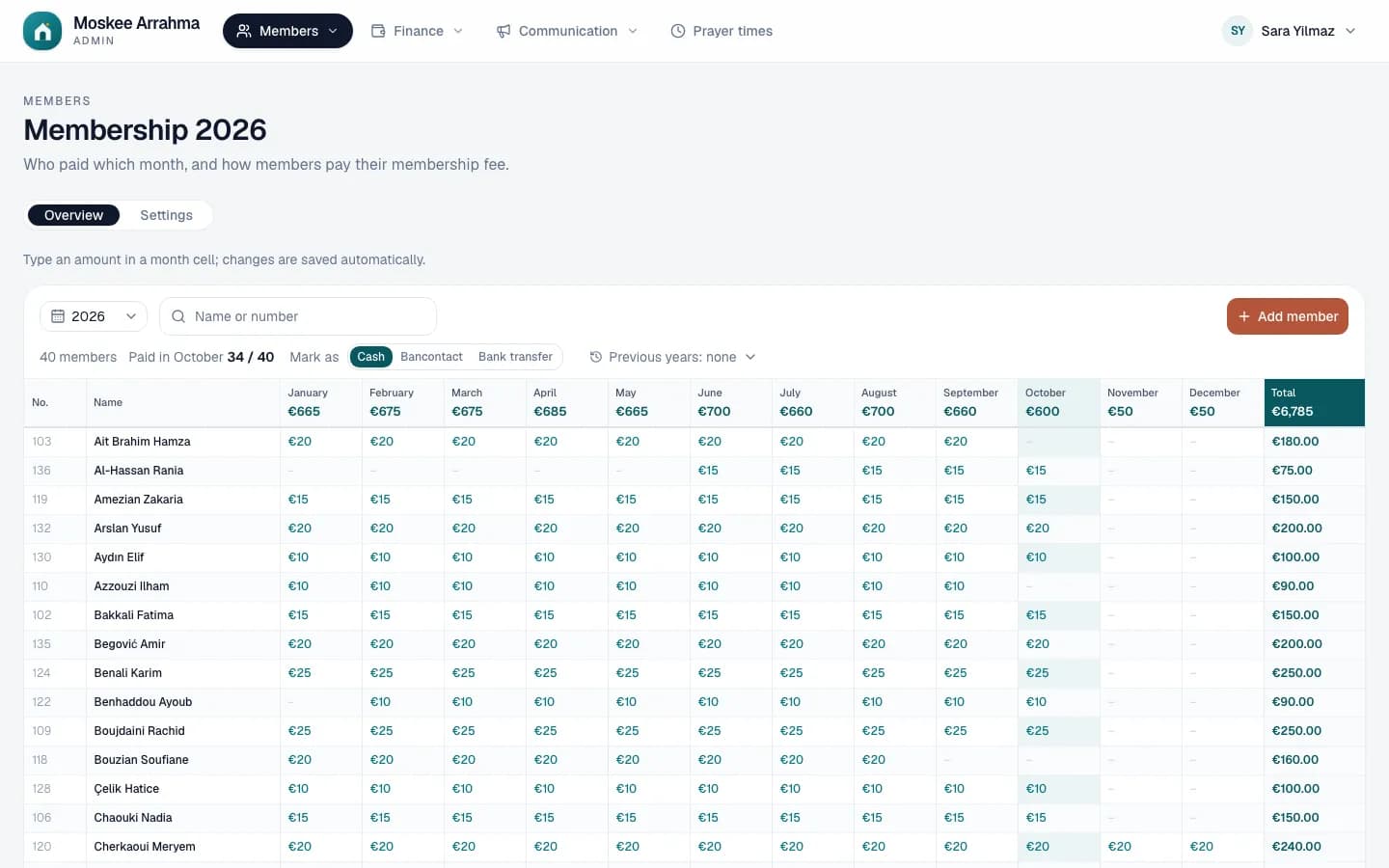Select Bancontact payment method

point(431,357)
